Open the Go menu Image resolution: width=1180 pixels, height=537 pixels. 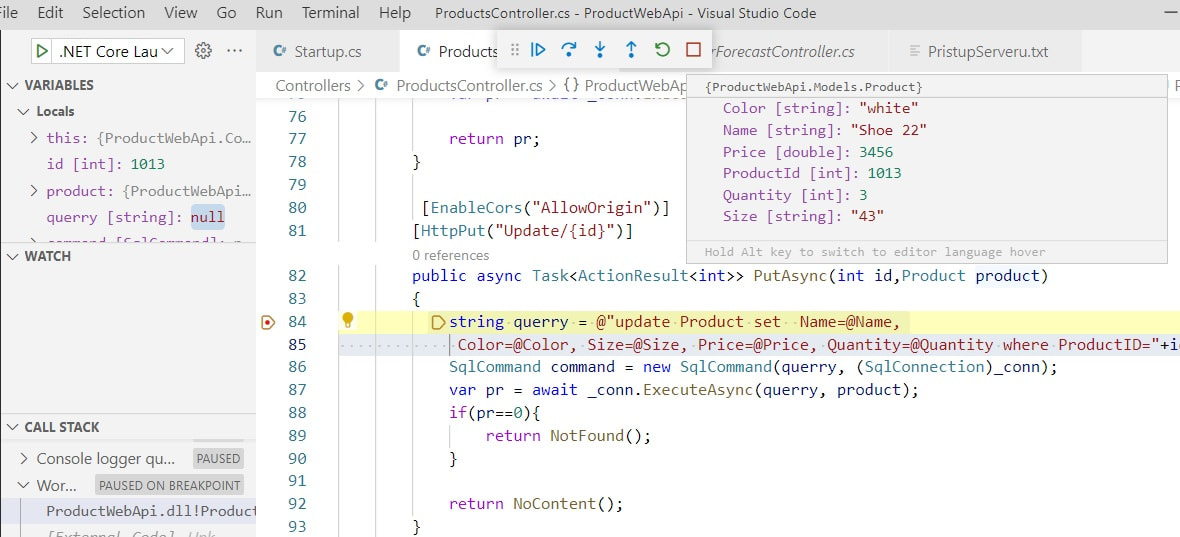(226, 13)
